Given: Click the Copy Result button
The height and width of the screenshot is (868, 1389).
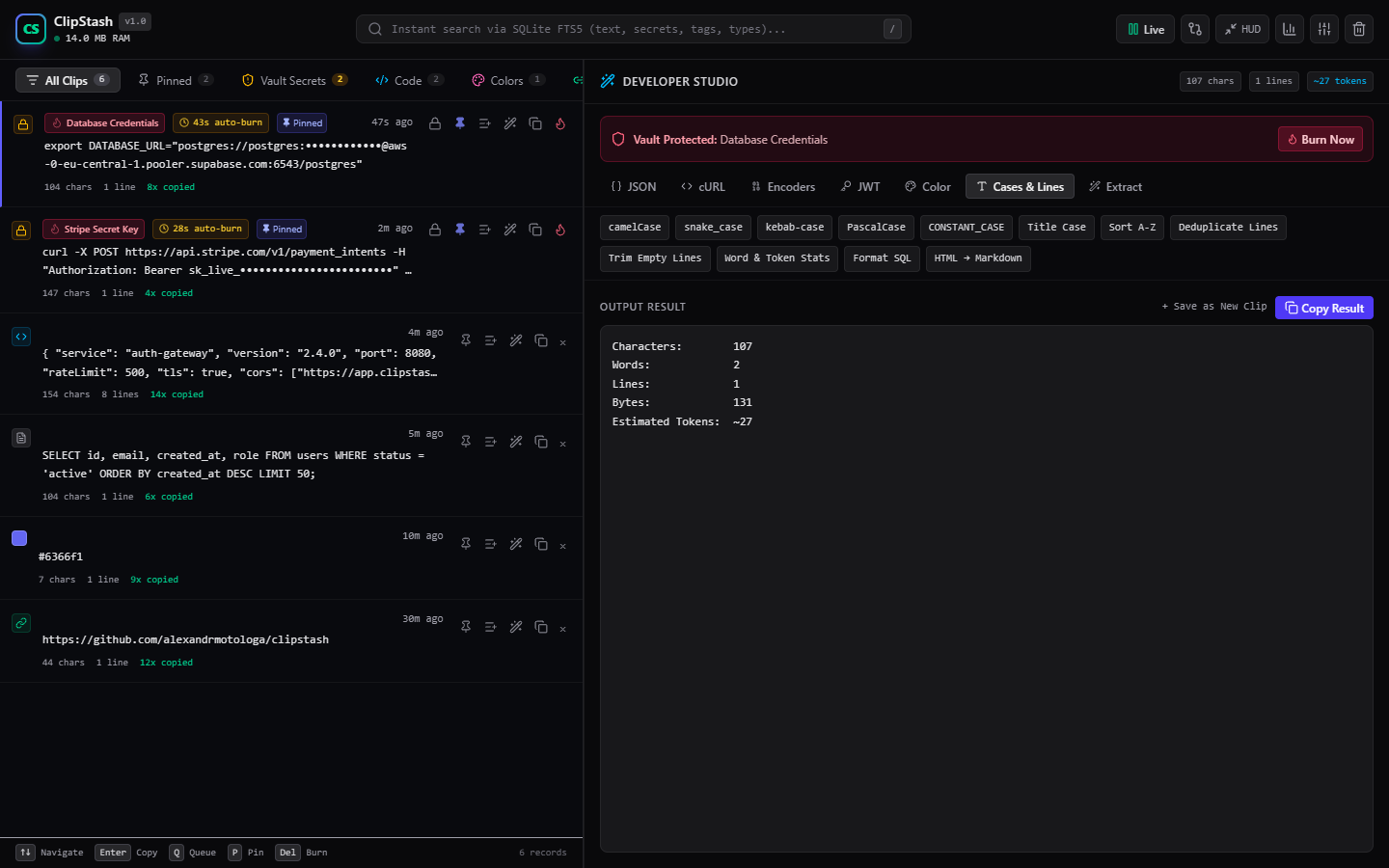Looking at the screenshot, I should 1324,308.
